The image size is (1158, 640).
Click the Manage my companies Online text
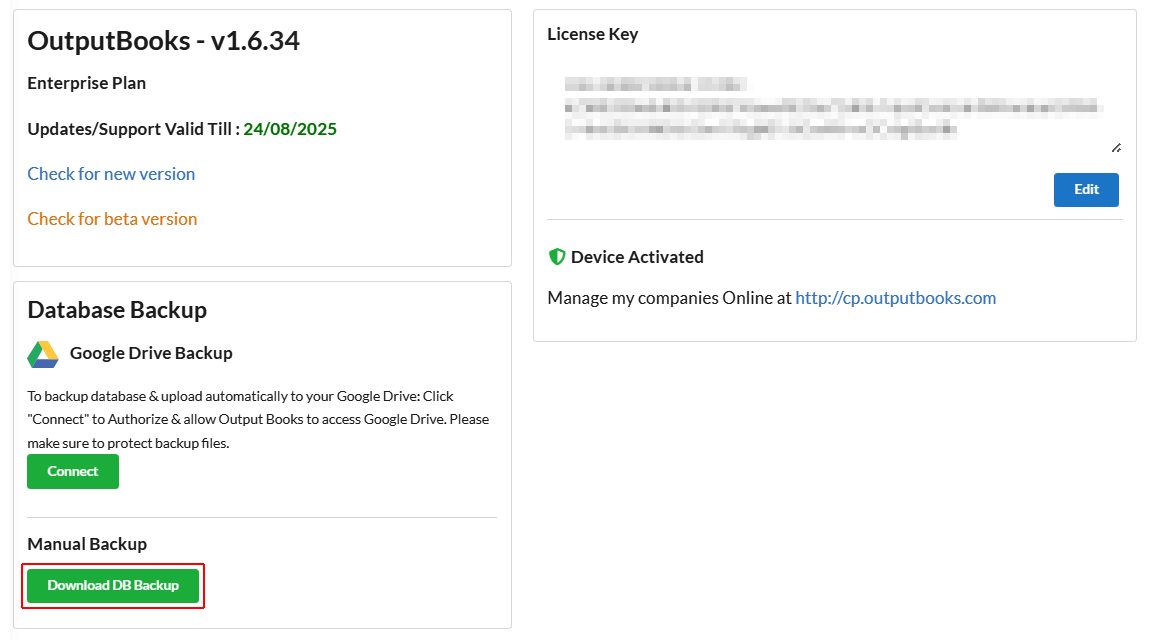670,297
